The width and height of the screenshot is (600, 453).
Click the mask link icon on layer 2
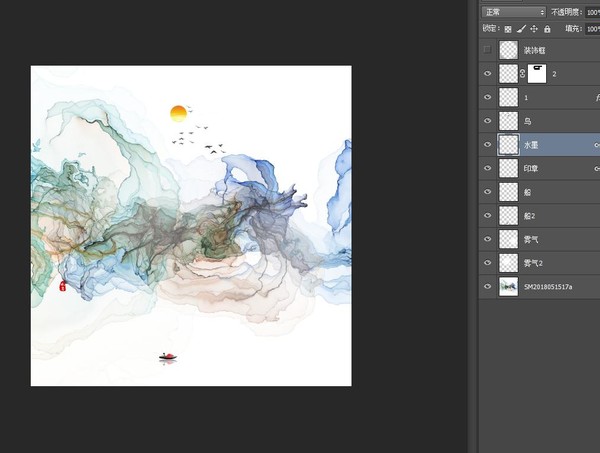coord(523,73)
